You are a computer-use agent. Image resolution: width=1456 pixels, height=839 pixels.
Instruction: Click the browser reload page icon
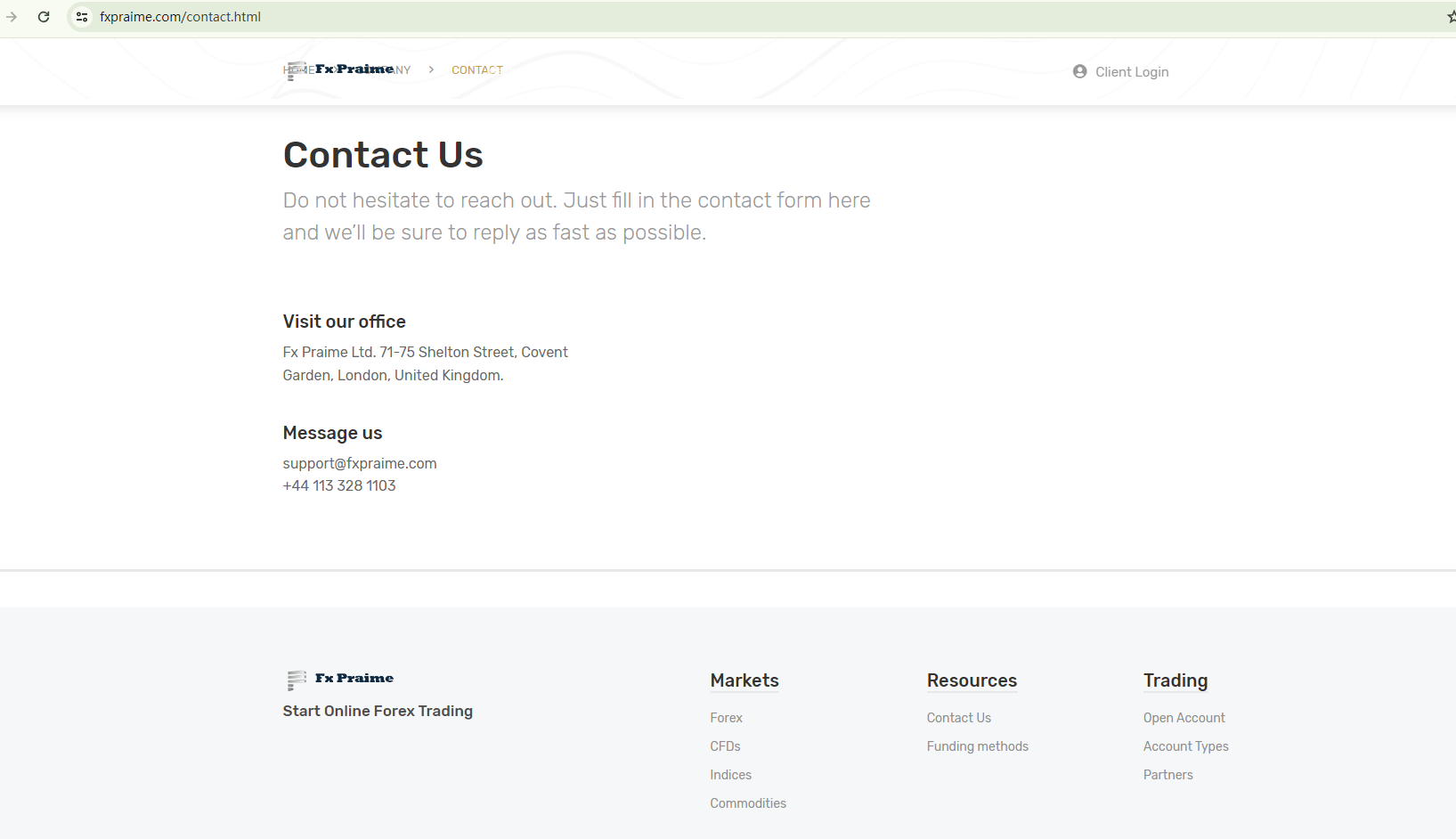point(44,17)
